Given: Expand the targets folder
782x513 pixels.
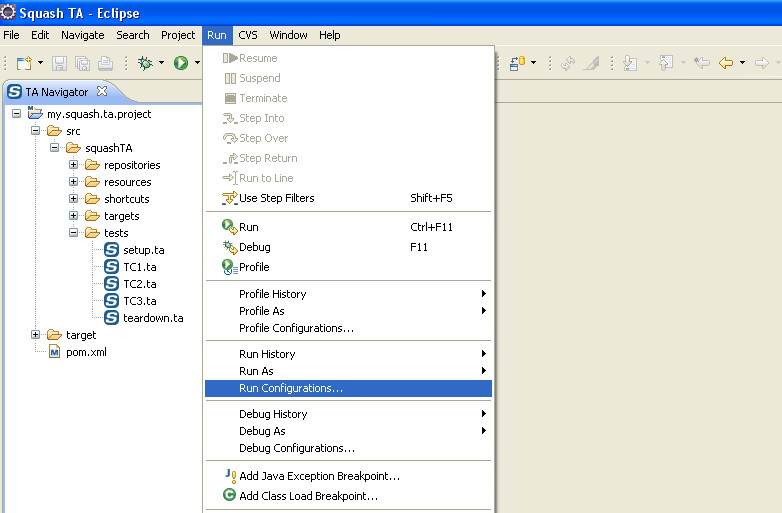Looking at the screenshot, I should tap(73, 215).
